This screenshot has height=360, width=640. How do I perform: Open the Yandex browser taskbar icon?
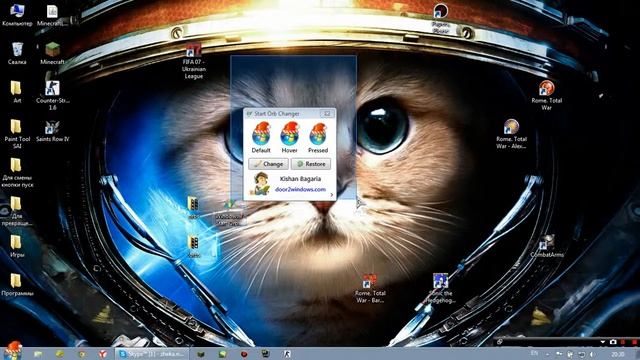point(102,354)
